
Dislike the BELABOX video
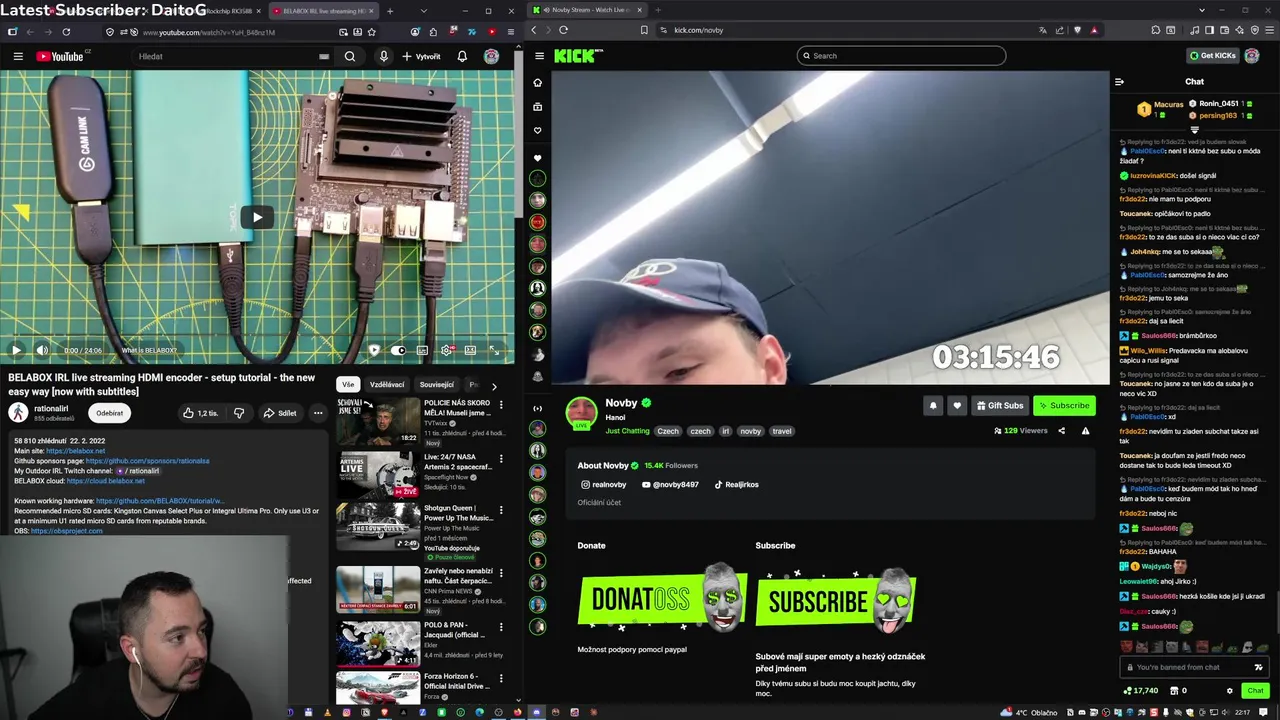pyautogui.click(x=239, y=413)
